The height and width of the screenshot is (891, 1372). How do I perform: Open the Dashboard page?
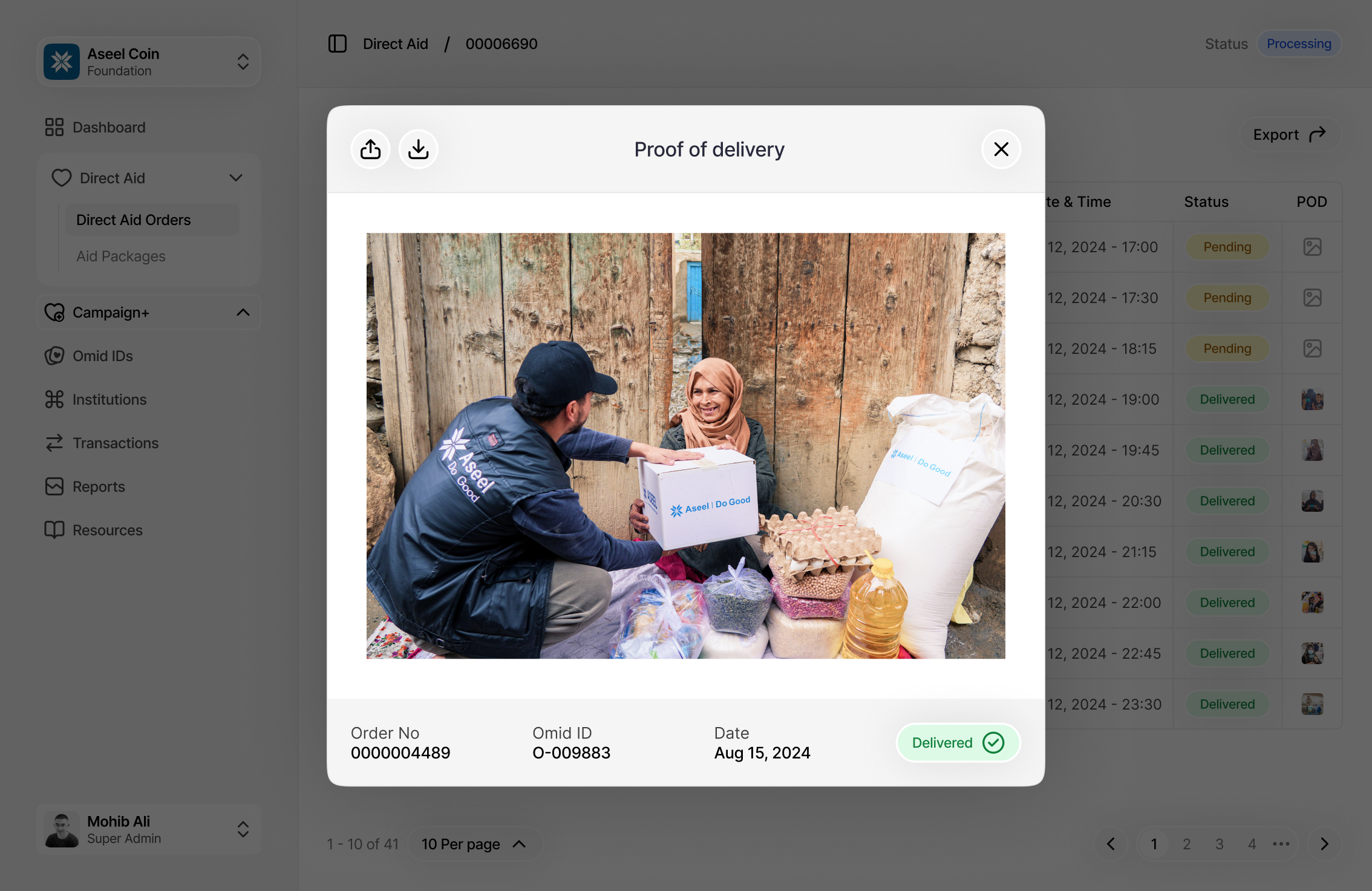click(x=109, y=127)
